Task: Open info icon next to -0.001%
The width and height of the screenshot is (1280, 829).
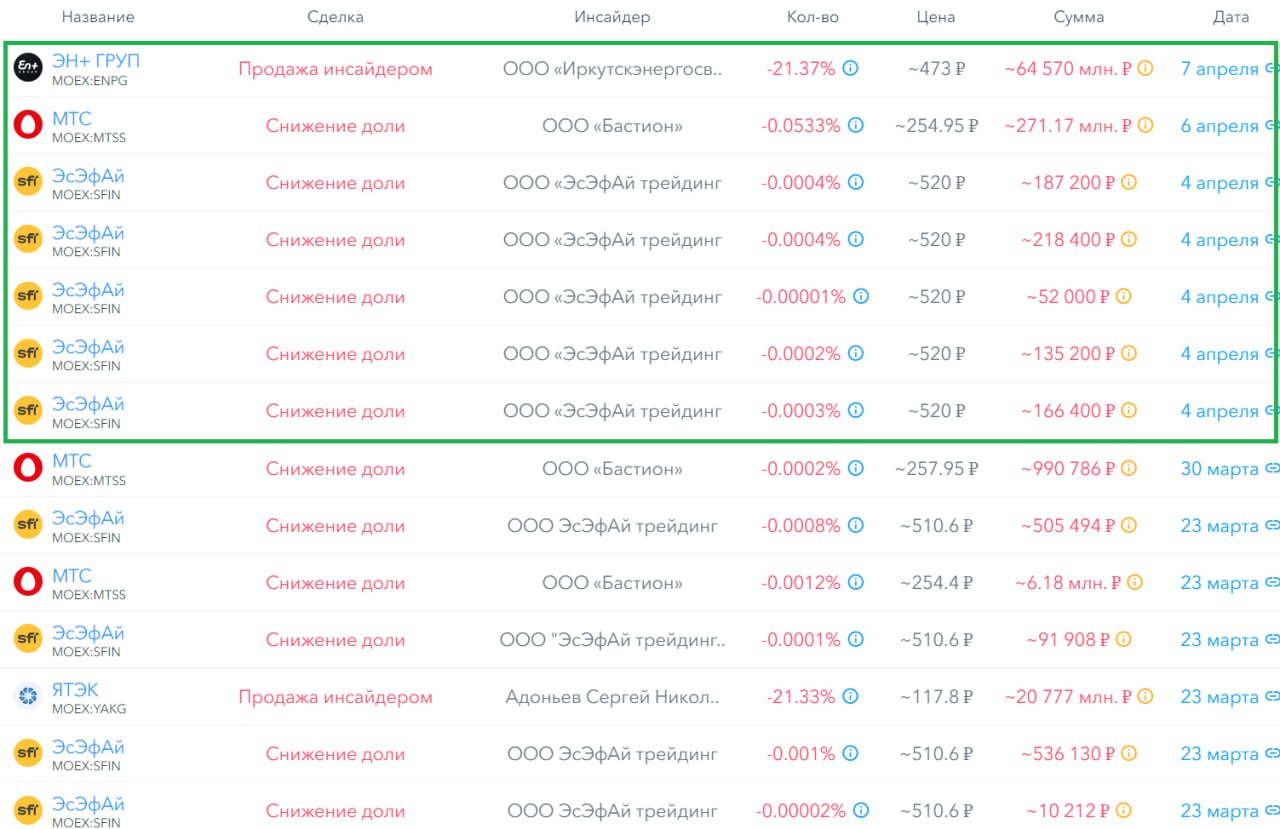Action: (851, 754)
